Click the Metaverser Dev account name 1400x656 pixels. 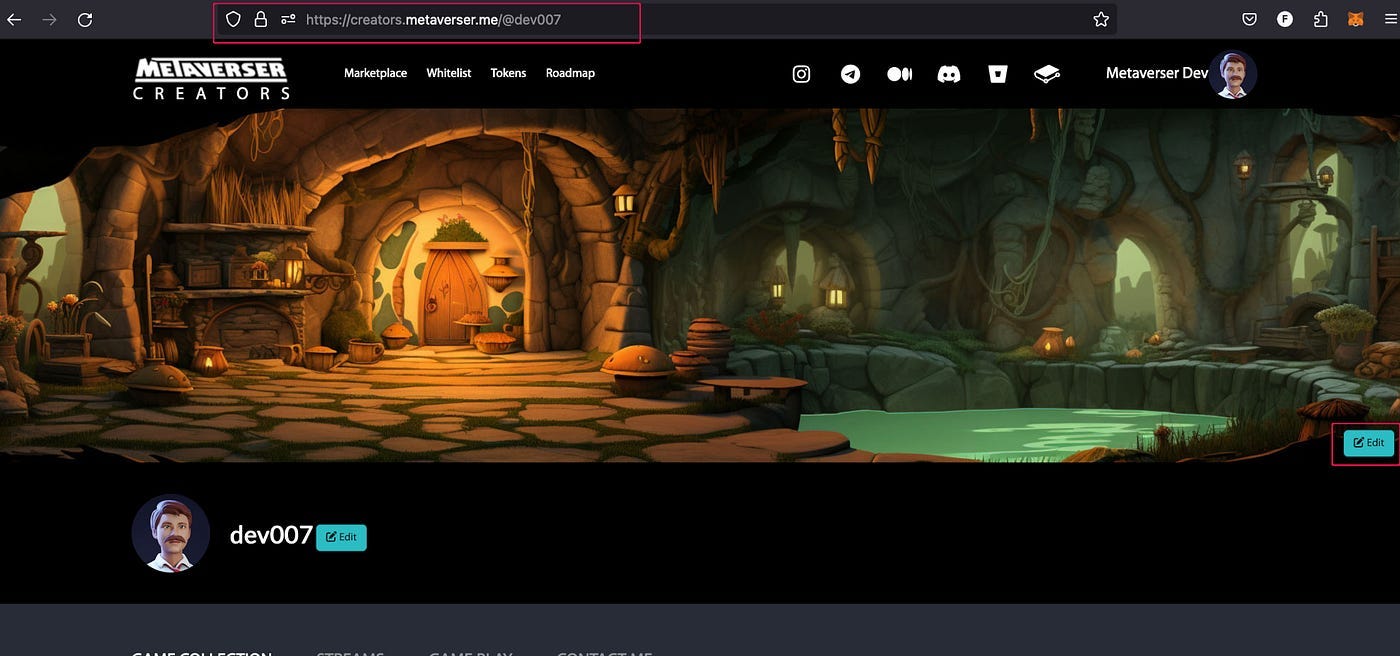[1157, 73]
